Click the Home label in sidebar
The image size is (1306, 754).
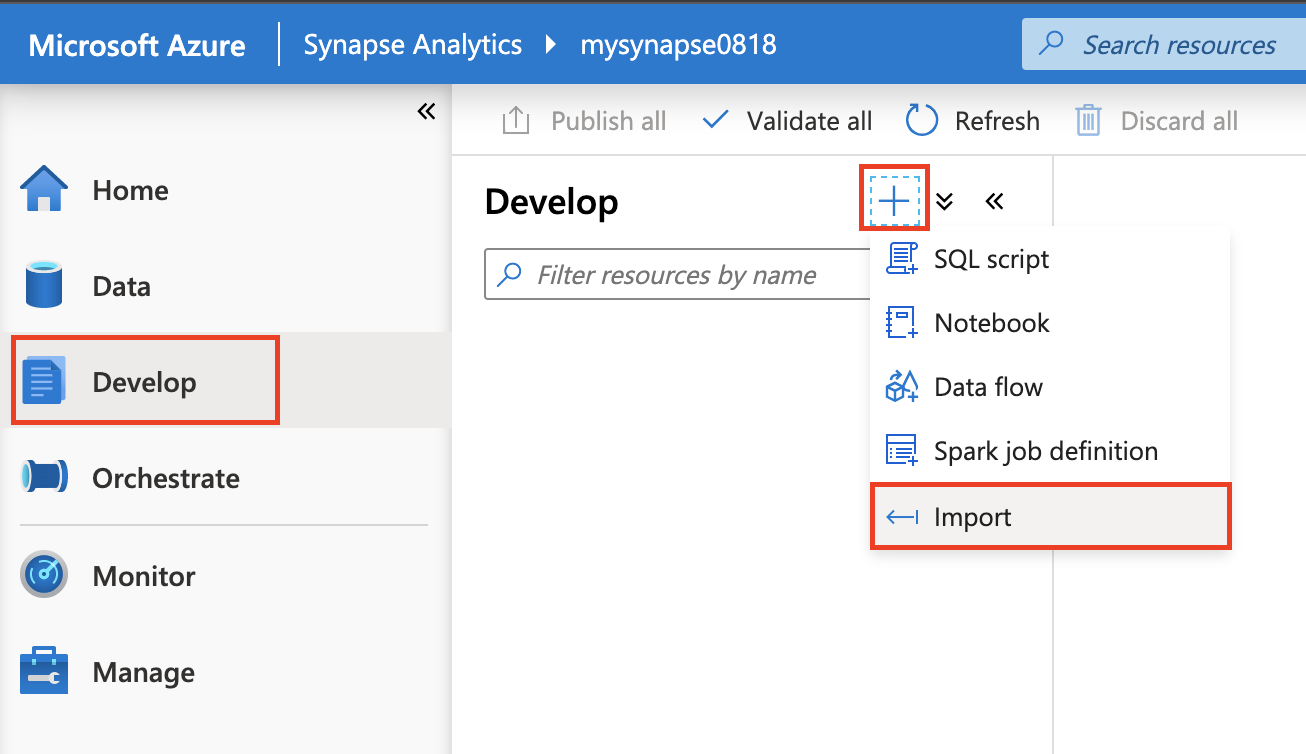130,190
